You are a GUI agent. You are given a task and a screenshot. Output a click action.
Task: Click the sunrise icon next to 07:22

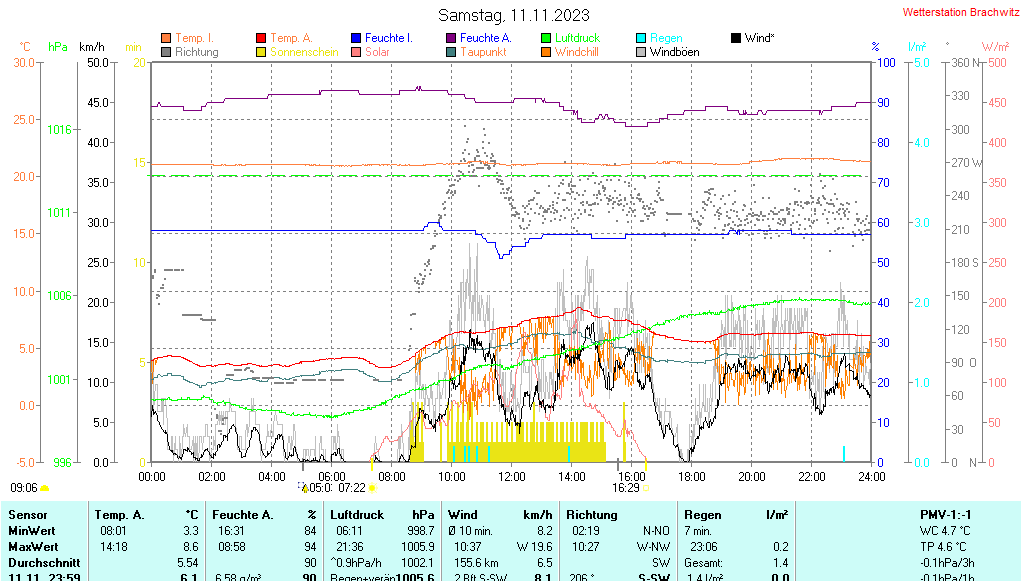372,489
